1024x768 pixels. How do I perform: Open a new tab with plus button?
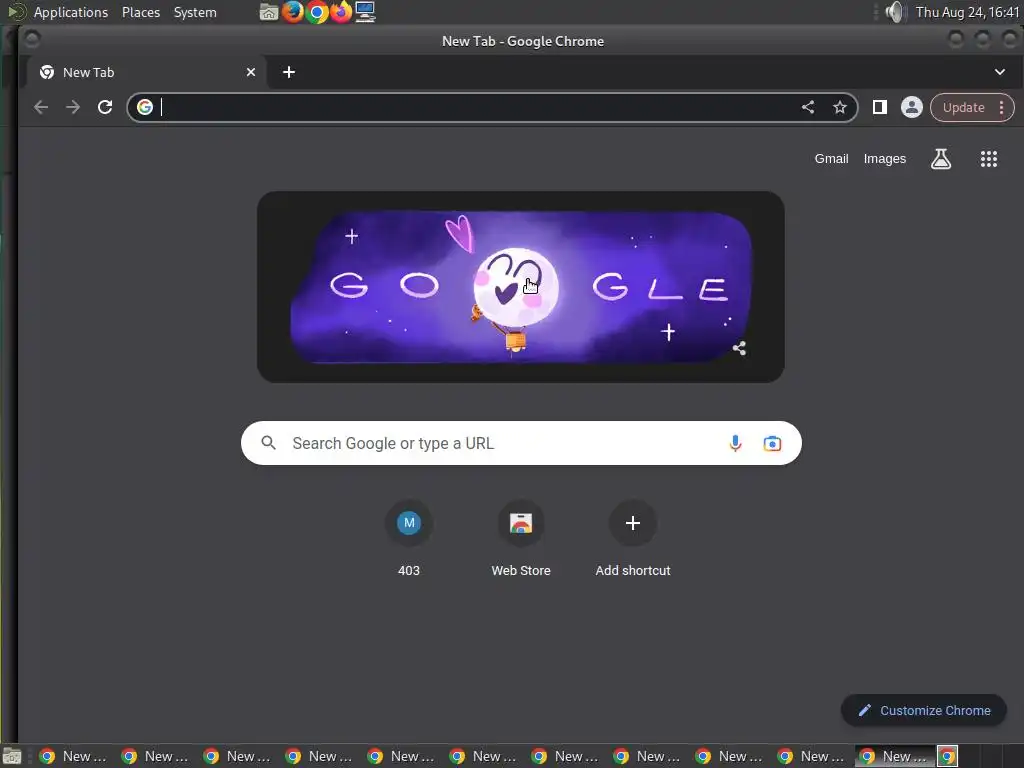point(289,72)
